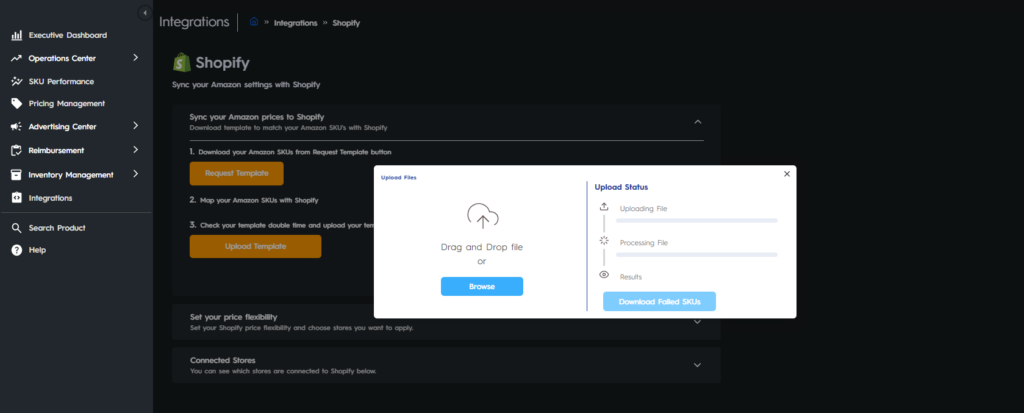Click the Advertising Center megaphone icon

click(x=16, y=127)
